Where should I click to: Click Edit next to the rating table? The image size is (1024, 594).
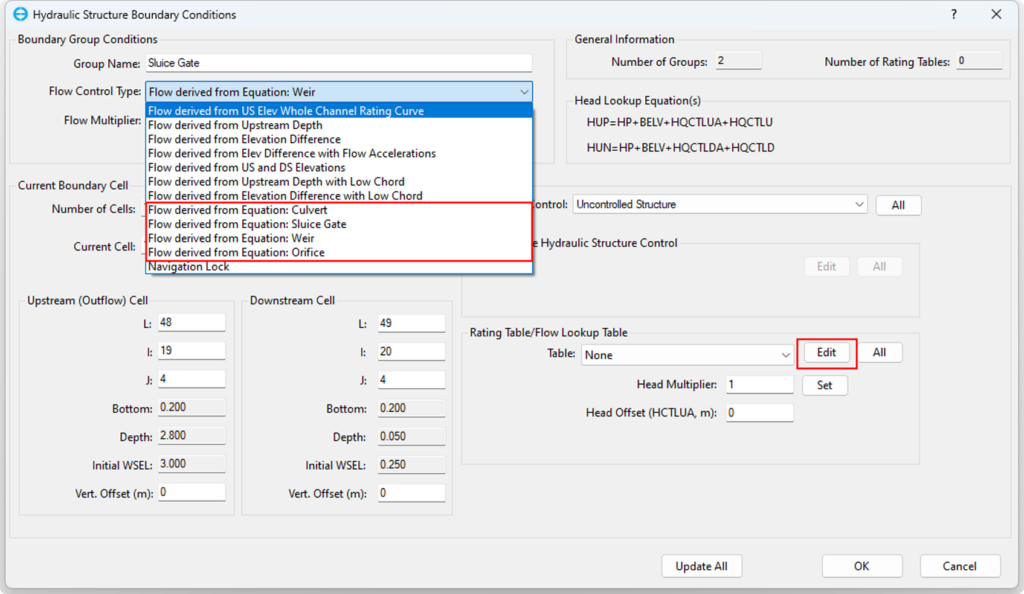coord(826,353)
